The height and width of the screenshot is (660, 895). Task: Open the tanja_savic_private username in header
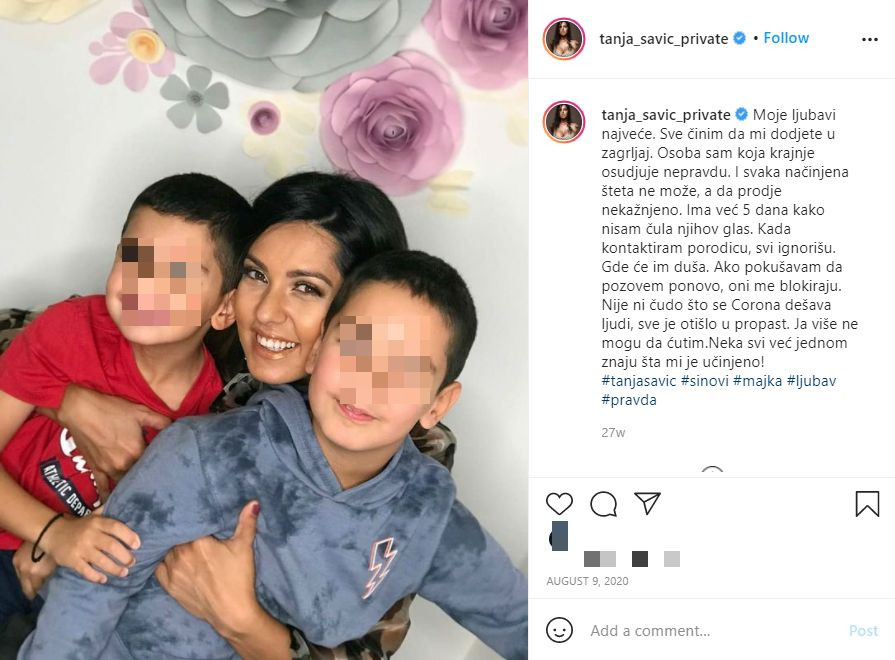[664, 39]
